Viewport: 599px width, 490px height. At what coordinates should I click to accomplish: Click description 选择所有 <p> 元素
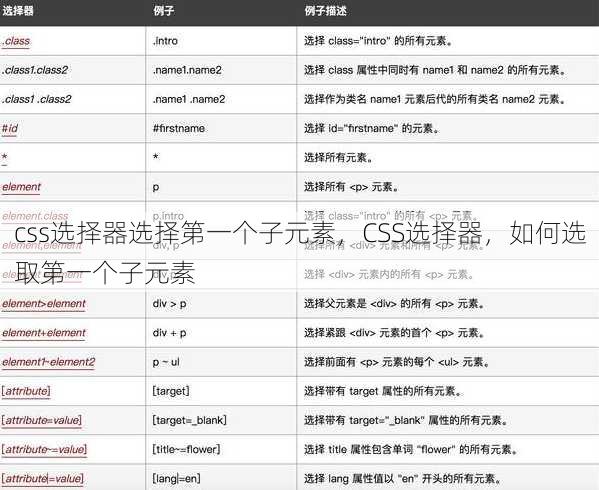point(351,187)
